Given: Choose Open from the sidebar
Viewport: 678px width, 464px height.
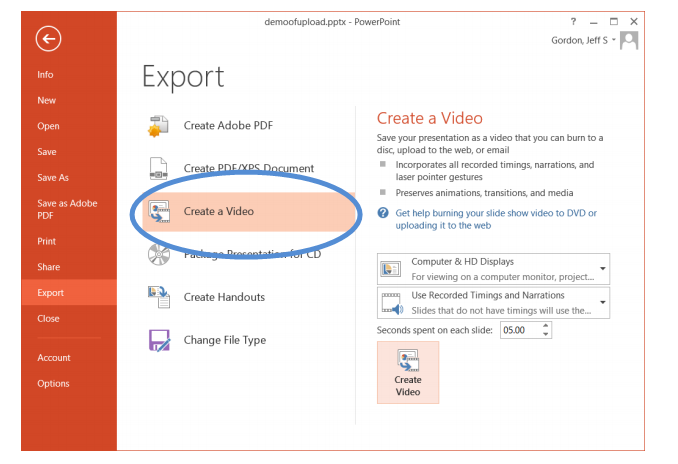Looking at the screenshot, I should (x=48, y=126).
